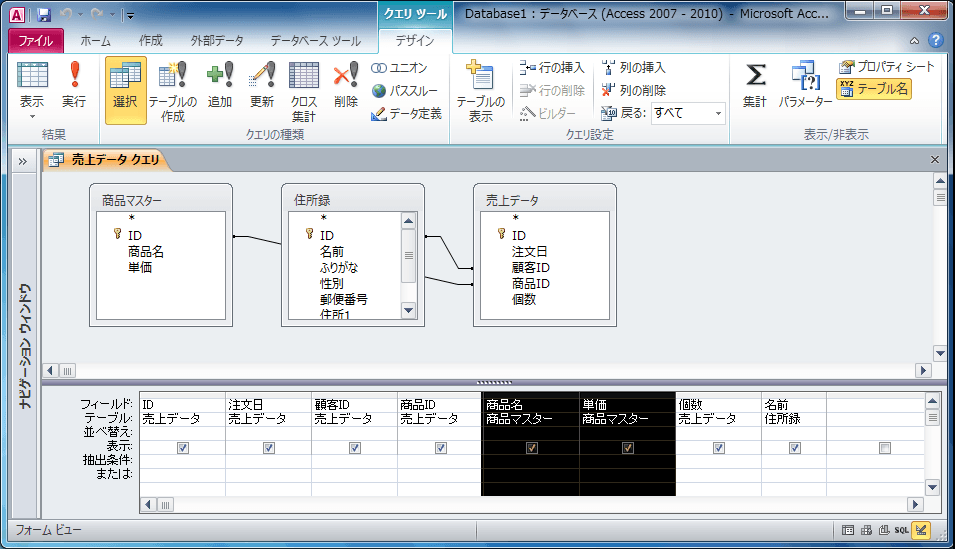The image size is (955, 549).
Task: Click down arrow of design grid vertical scrollbar
Action: pyautogui.click(x=932, y=486)
